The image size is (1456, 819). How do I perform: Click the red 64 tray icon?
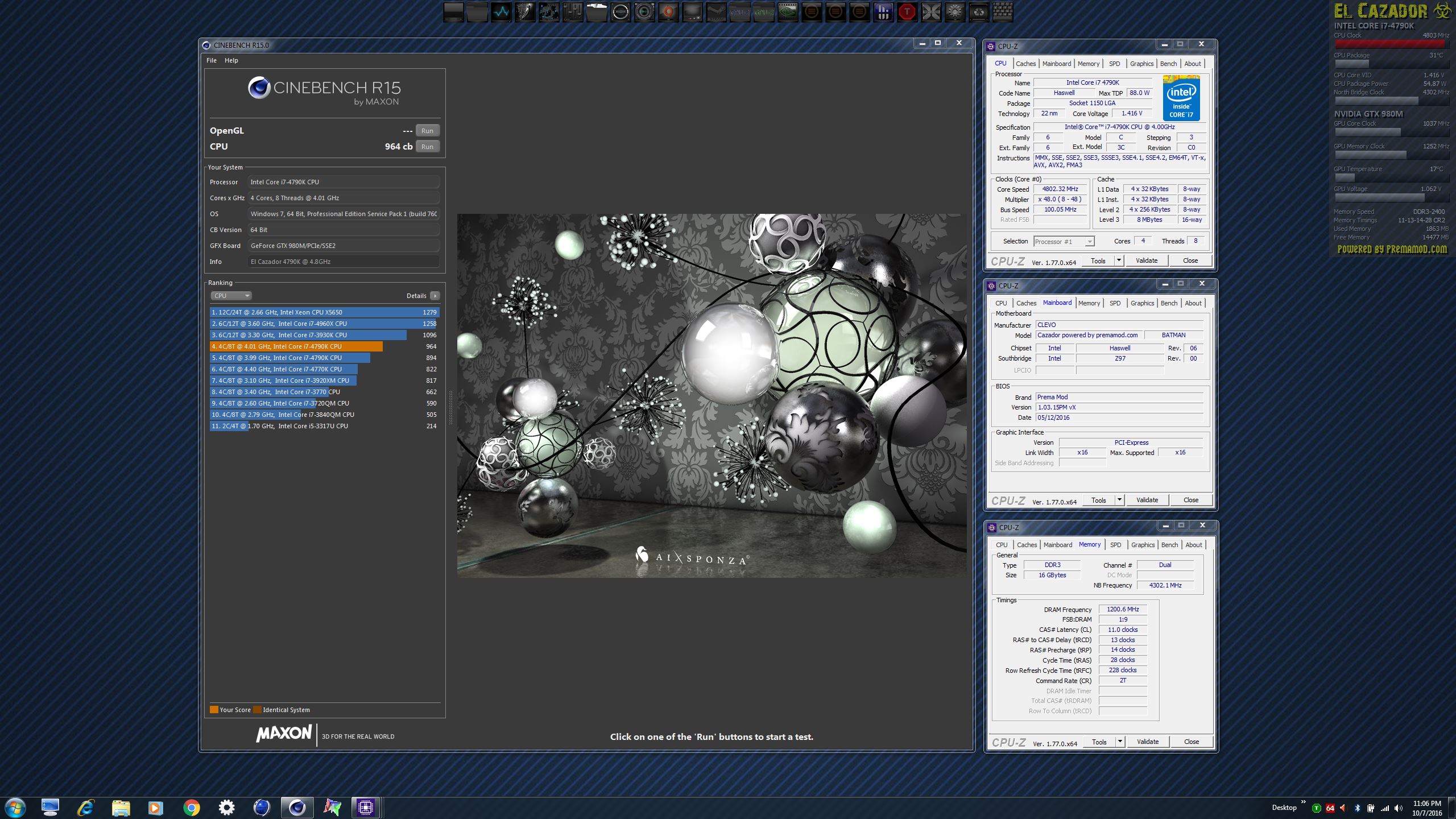(x=1330, y=808)
